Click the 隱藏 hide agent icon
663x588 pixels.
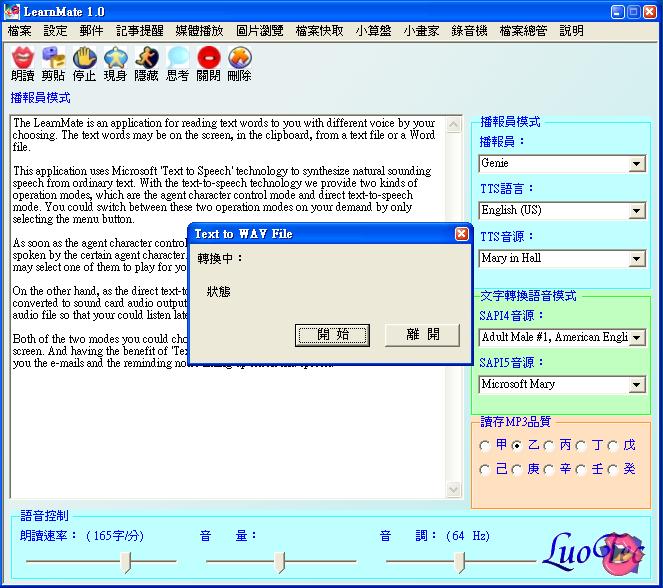146,57
